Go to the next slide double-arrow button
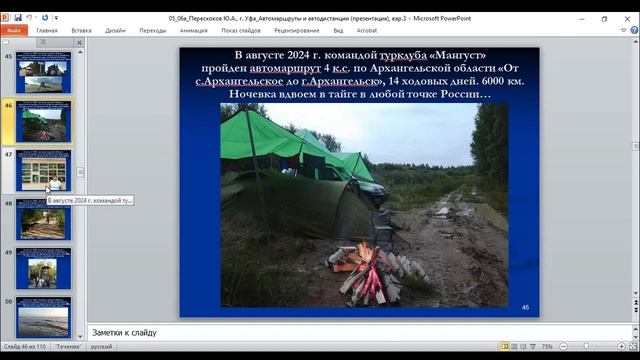Image resolution: width=640 pixels, height=360 pixels. [636, 310]
